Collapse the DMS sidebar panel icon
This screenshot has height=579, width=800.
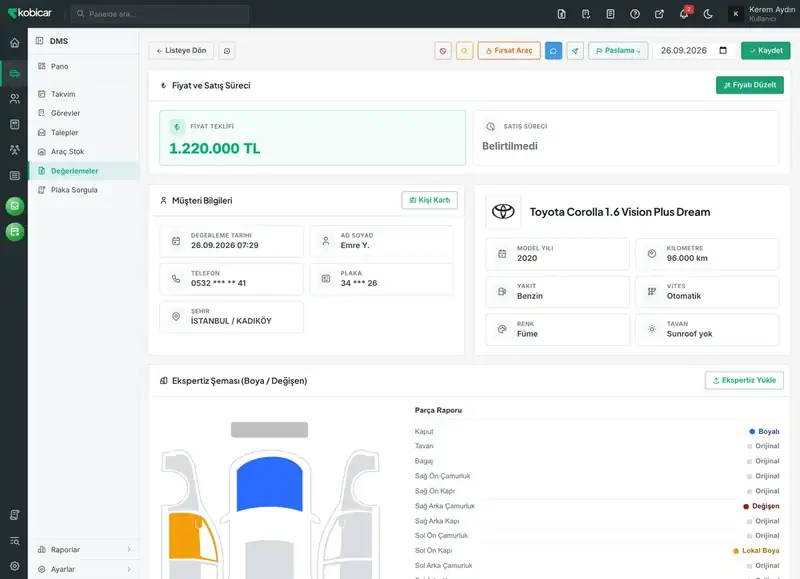40,41
